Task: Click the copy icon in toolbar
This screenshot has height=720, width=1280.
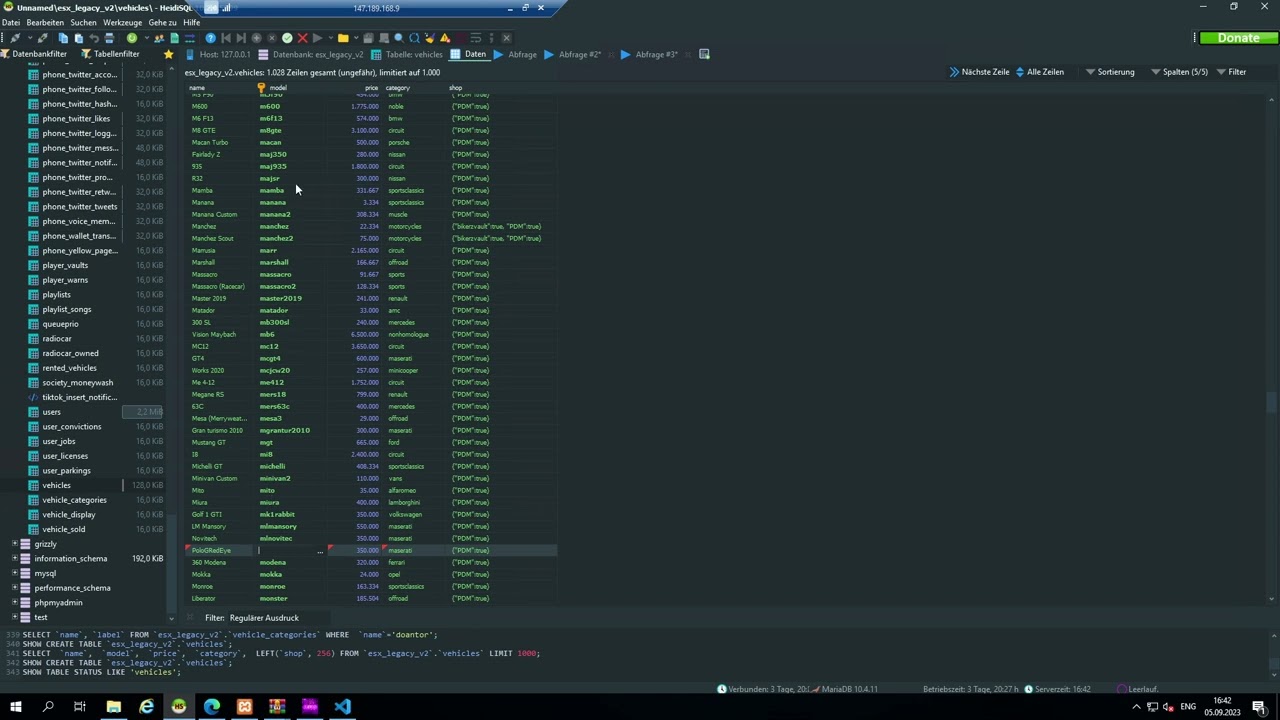Action: coord(63,38)
